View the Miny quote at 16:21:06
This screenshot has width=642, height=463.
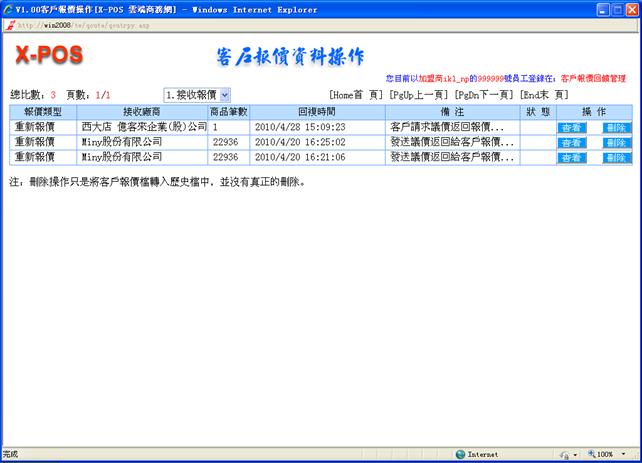572,158
